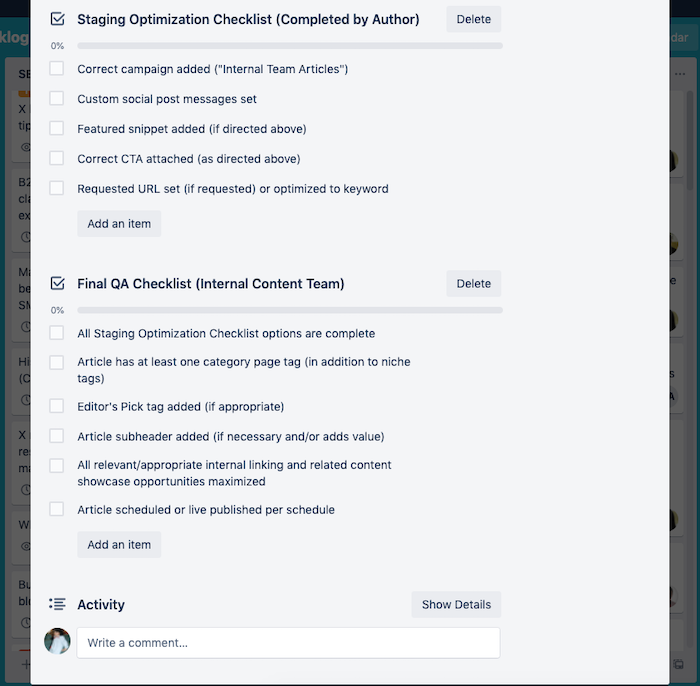The height and width of the screenshot is (686, 700).
Task: Tick 'Featured snippet added' checkbox
Action: tap(57, 128)
